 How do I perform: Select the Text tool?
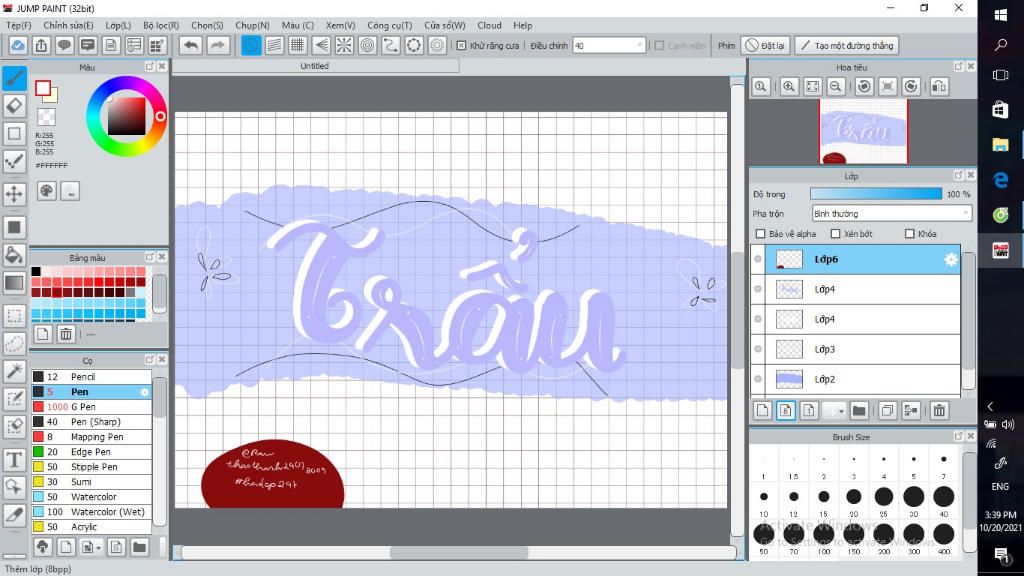click(14, 459)
